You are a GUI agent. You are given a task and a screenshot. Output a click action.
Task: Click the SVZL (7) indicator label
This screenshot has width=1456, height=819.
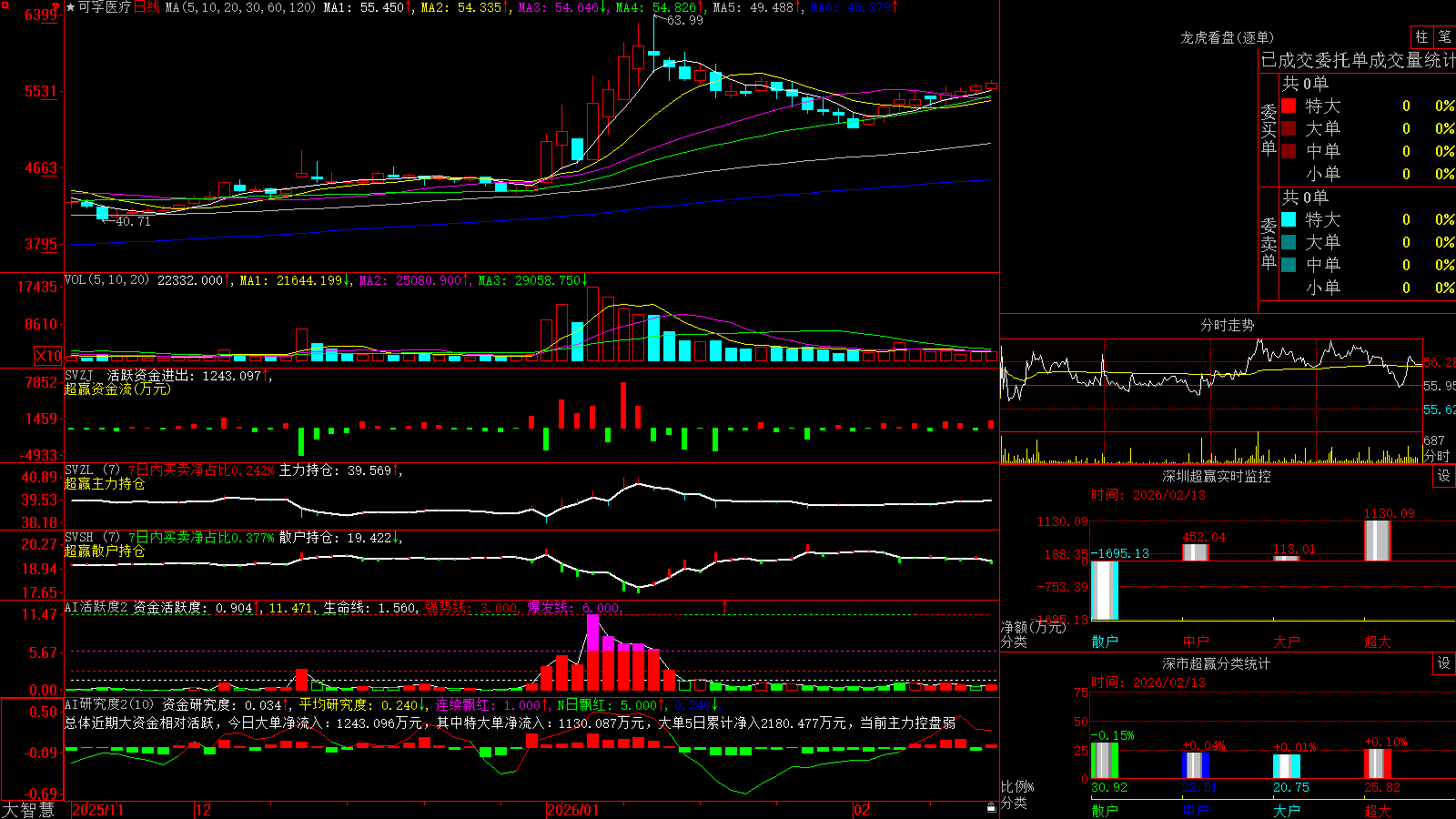coord(92,470)
